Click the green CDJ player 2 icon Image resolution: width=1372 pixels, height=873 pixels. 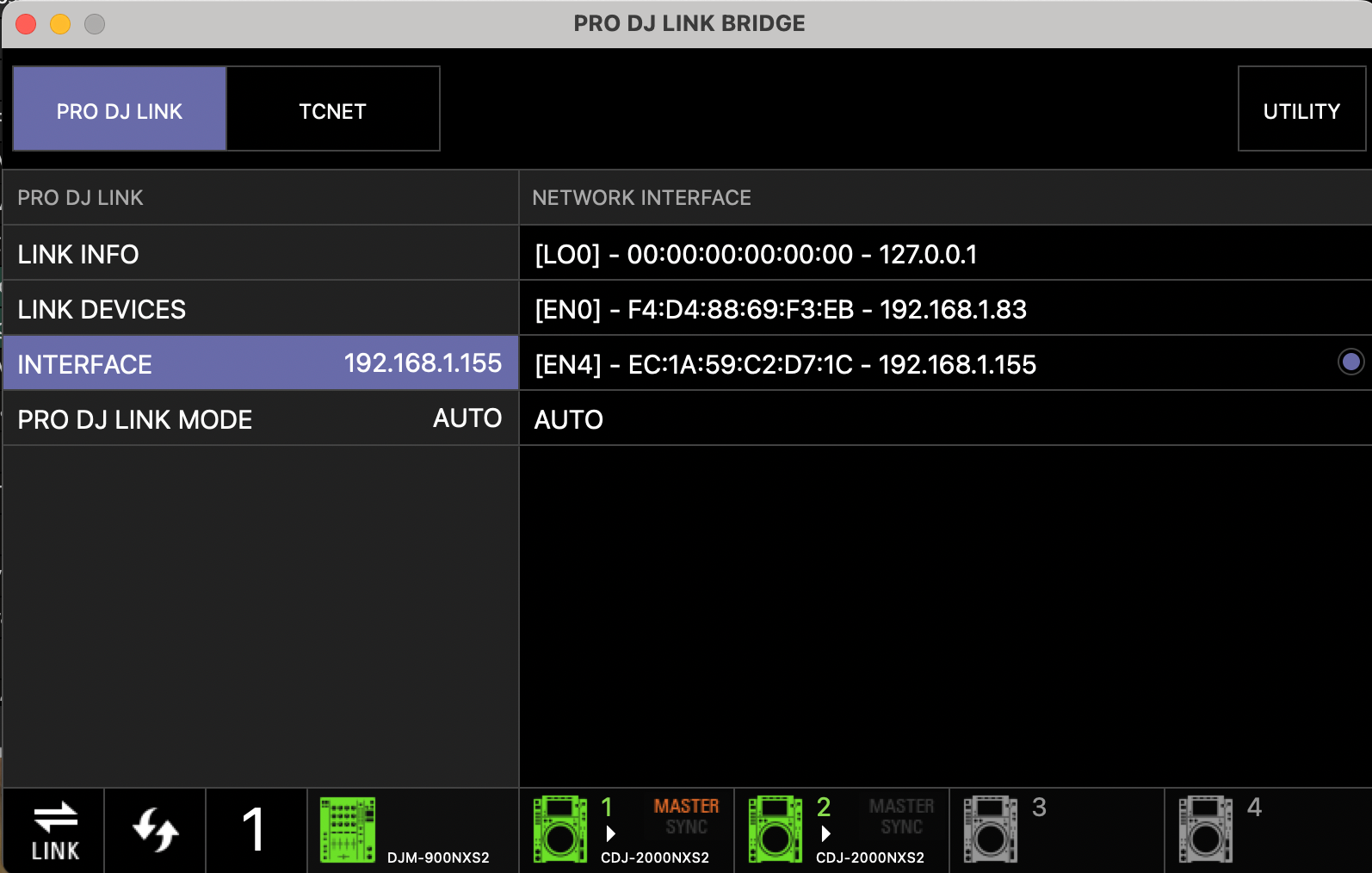click(x=775, y=830)
